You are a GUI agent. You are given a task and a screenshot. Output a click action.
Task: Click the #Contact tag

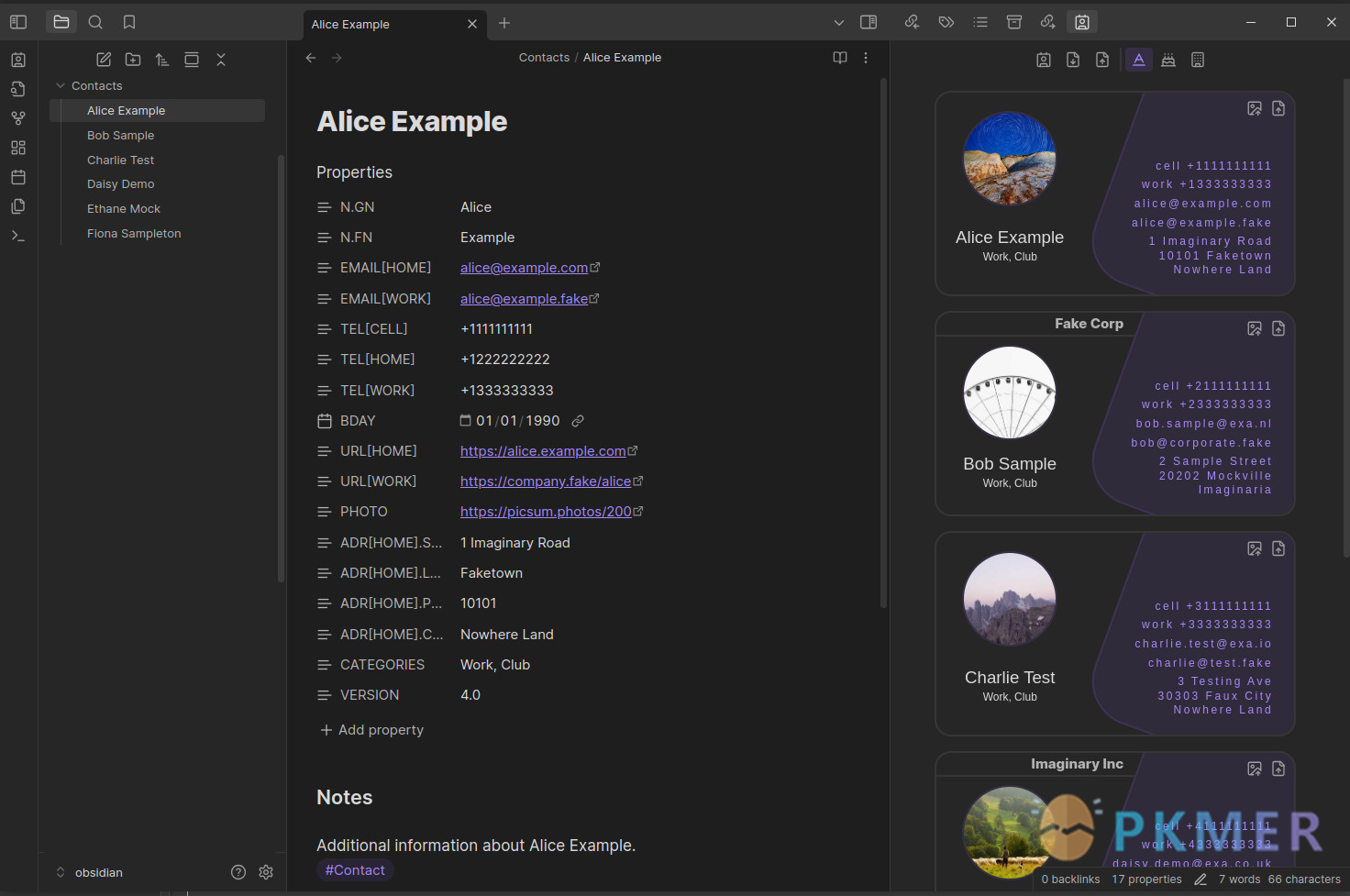coord(355,870)
